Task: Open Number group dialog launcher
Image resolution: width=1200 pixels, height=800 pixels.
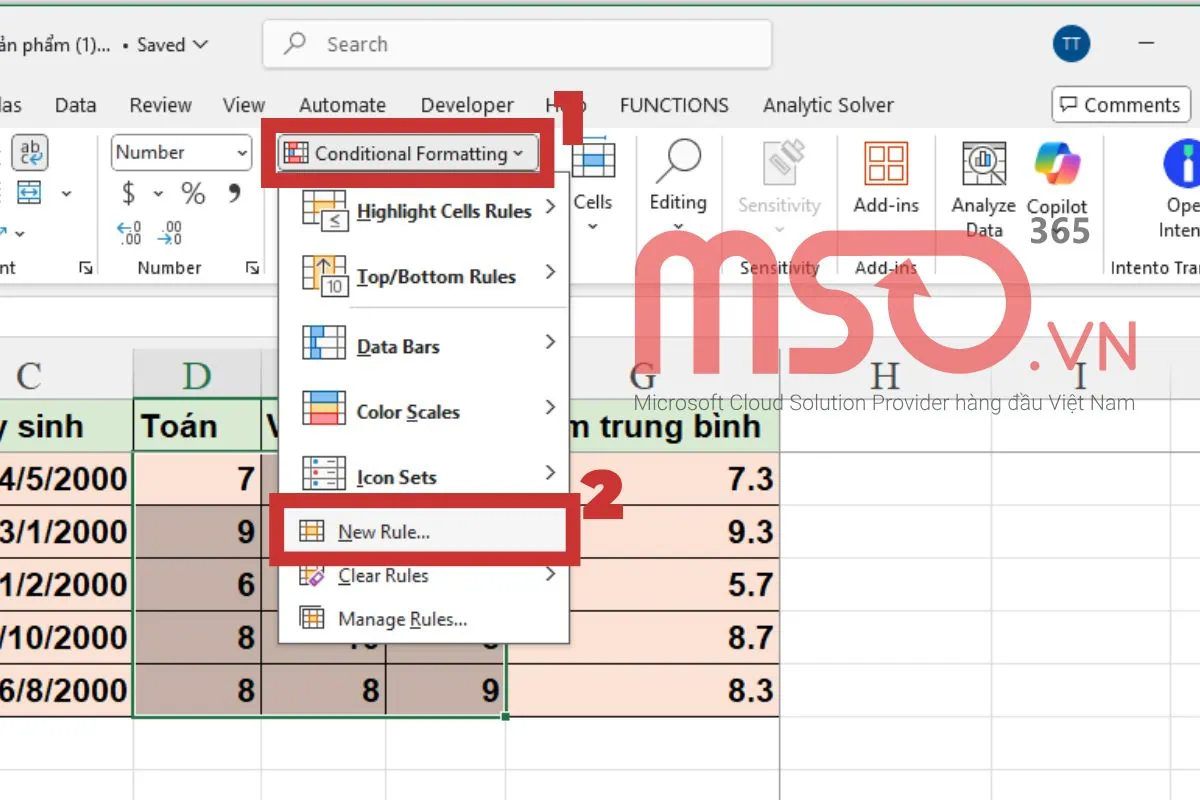Action: (x=251, y=268)
